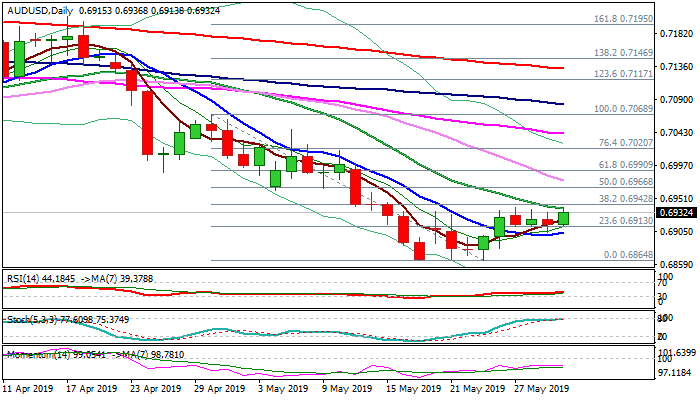Click the 100.0 Fibonacci level at 0.70689
Viewport: 700px width, 400px height.
[623, 108]
